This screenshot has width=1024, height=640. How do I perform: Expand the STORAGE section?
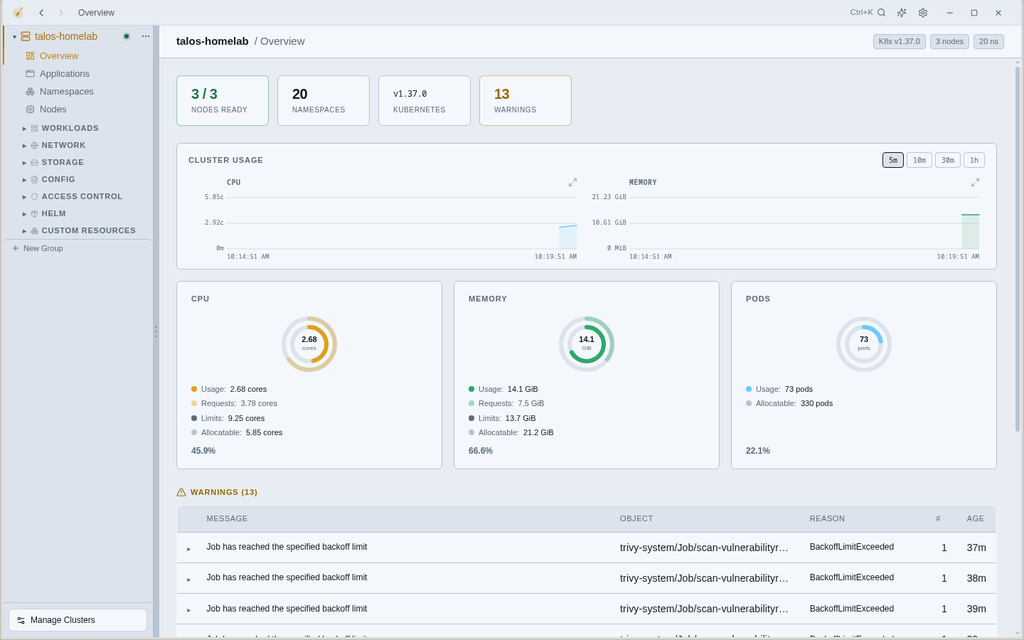(24, 162)
